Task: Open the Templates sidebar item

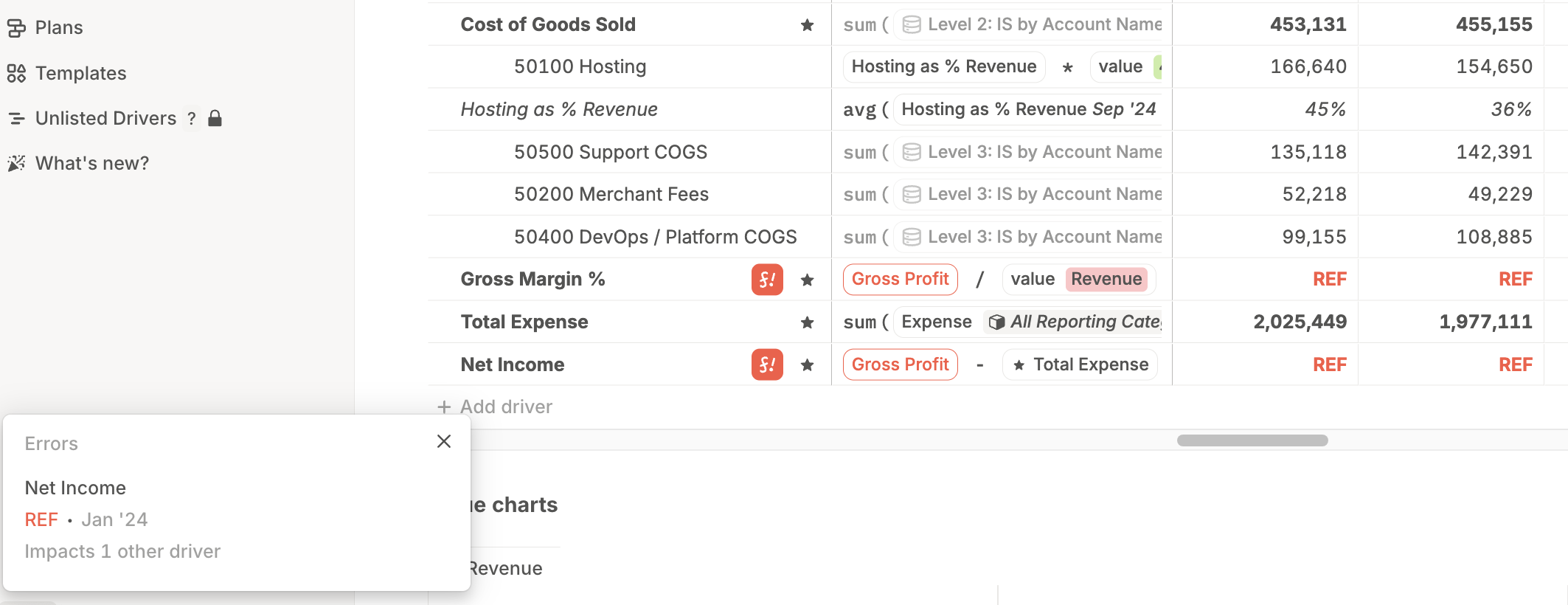Action: pos(80,73)
